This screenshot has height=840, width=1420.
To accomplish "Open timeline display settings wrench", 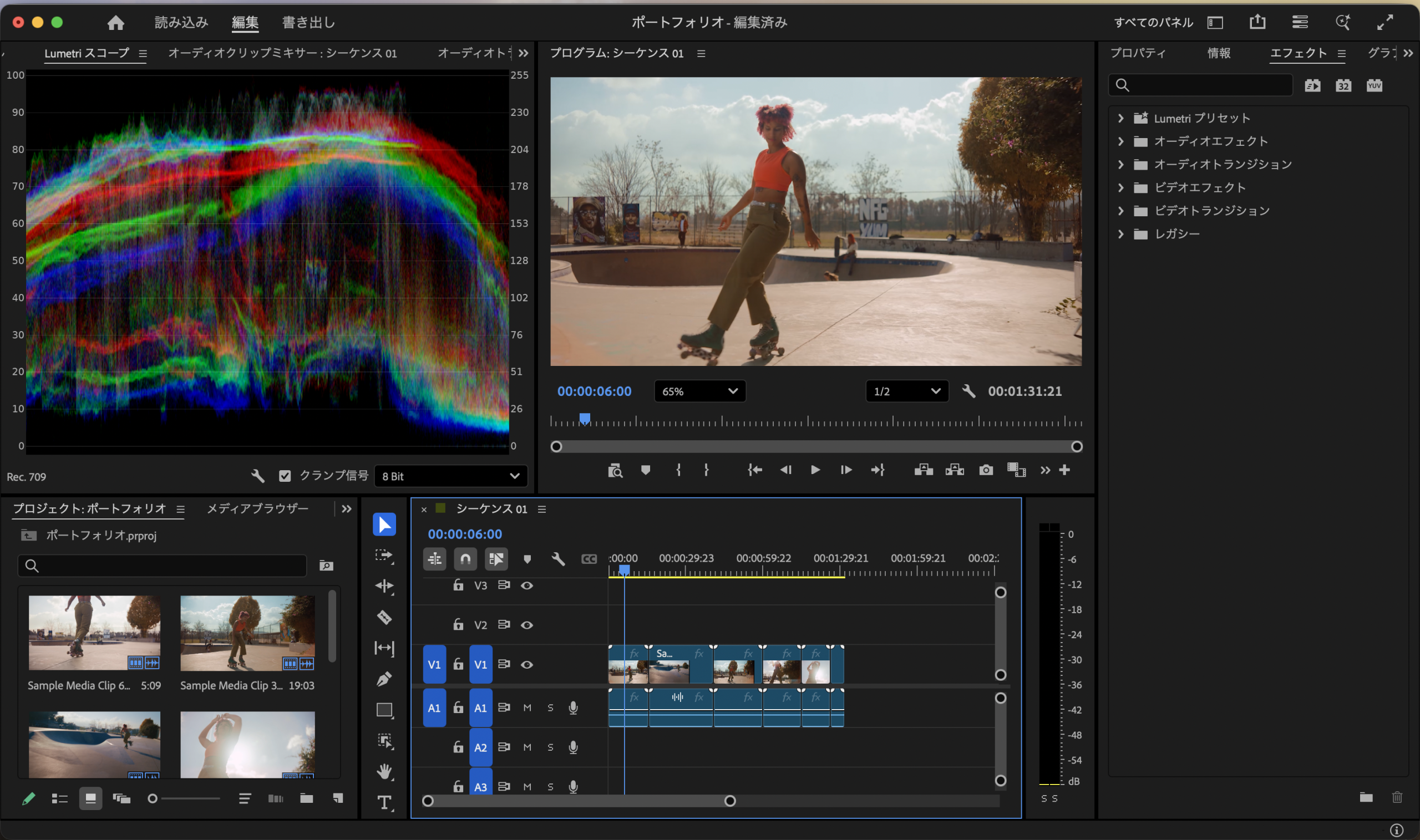I will pos(558,559).
